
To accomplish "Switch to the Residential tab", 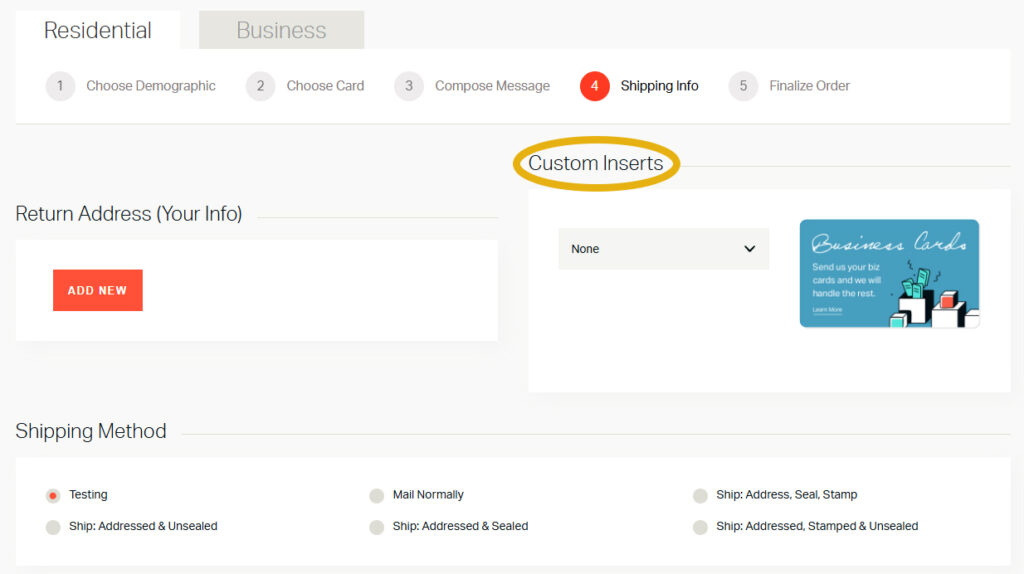I will [x=98, y=30].
